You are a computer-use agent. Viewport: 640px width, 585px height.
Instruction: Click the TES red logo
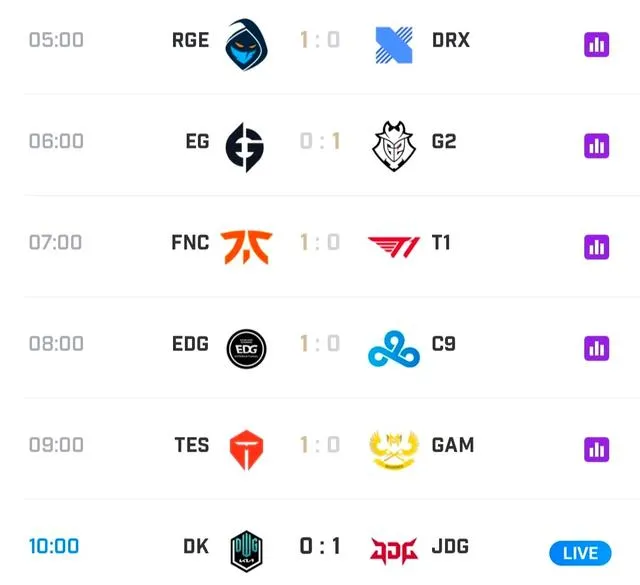pos(245,446)
